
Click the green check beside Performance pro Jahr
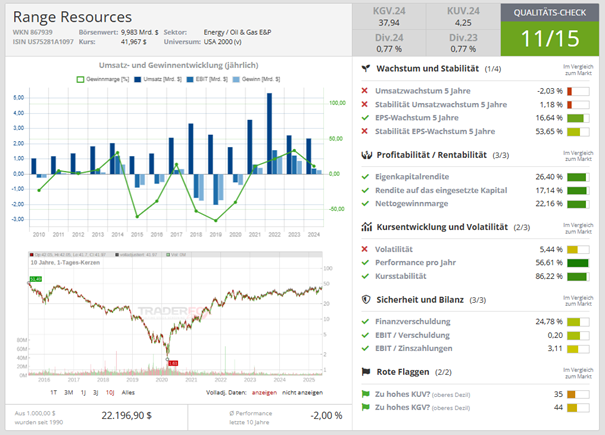click(x=365, y=262)
